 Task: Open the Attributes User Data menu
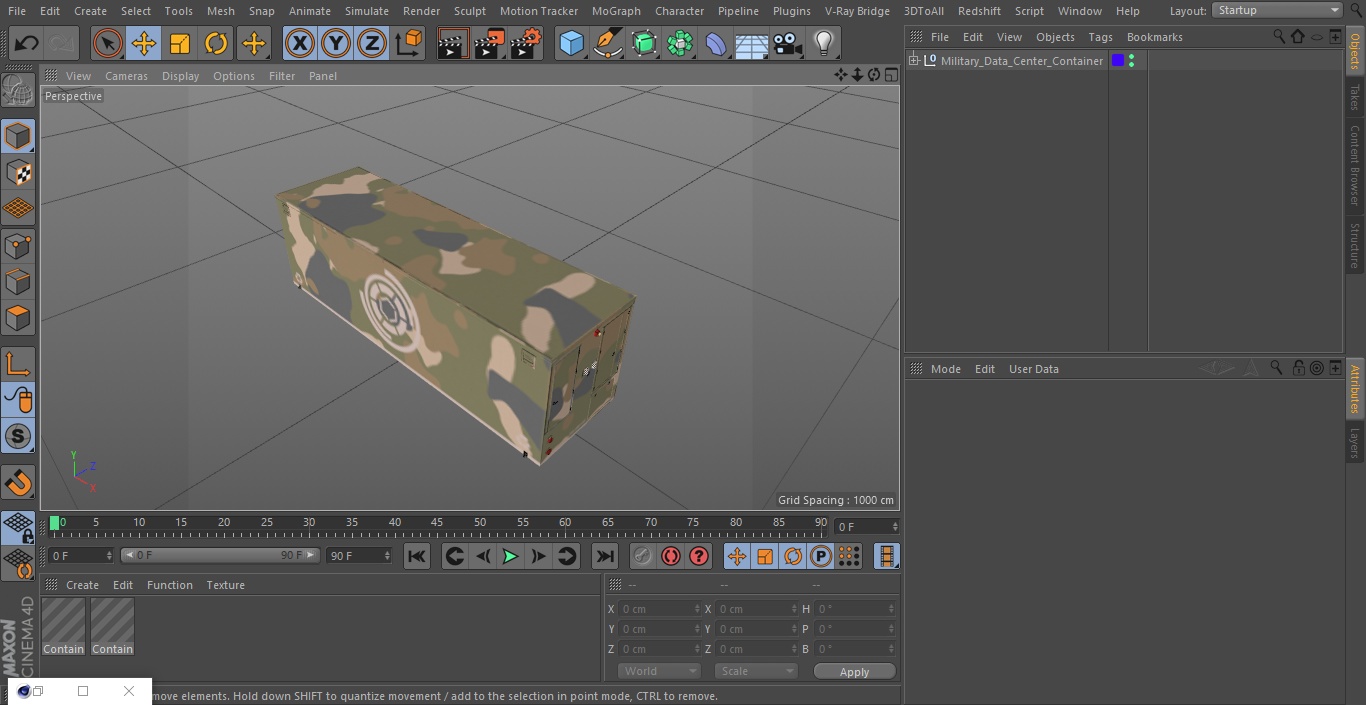coord(1033,369)
